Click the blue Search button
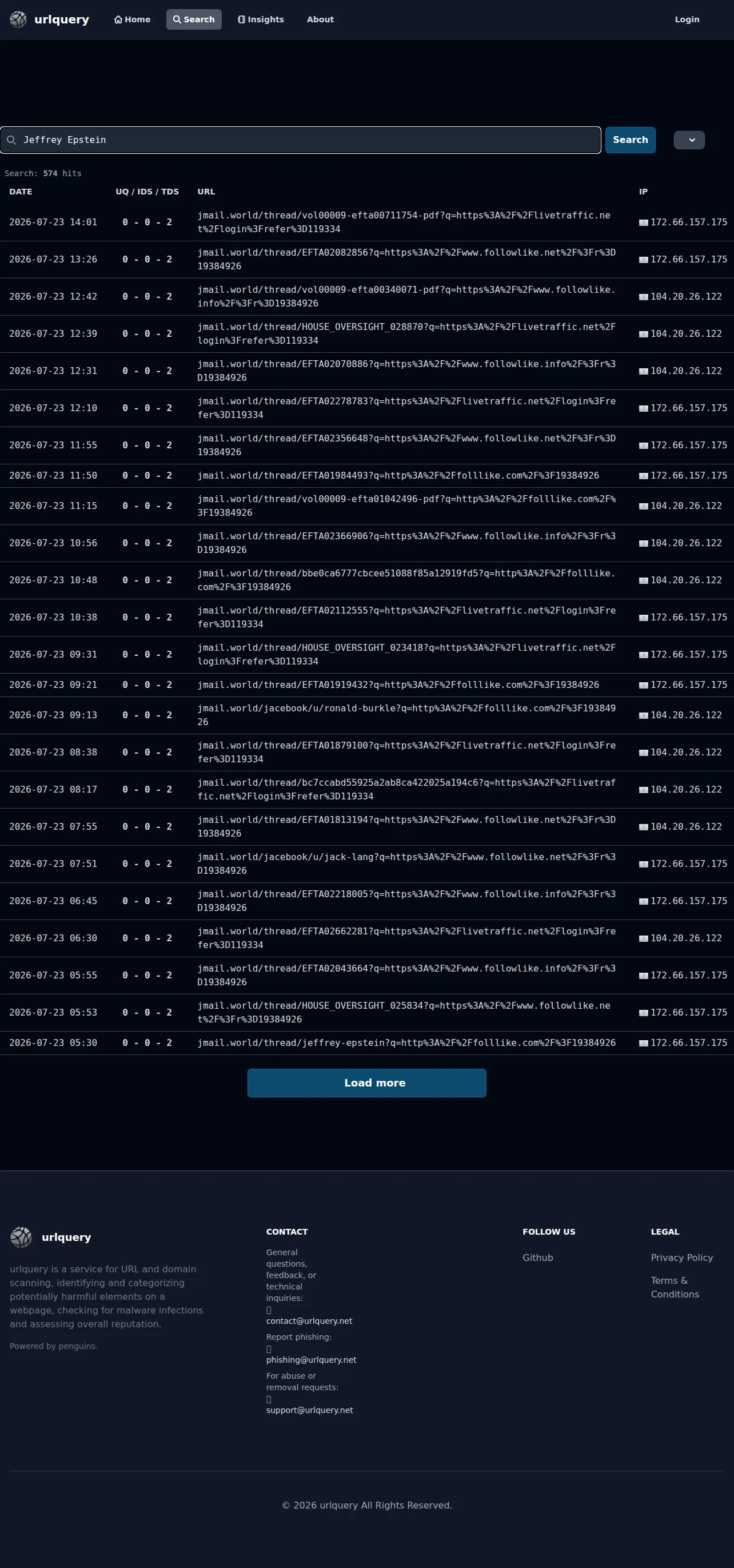Screen dimensions: 734x1568 coord(630,140)
